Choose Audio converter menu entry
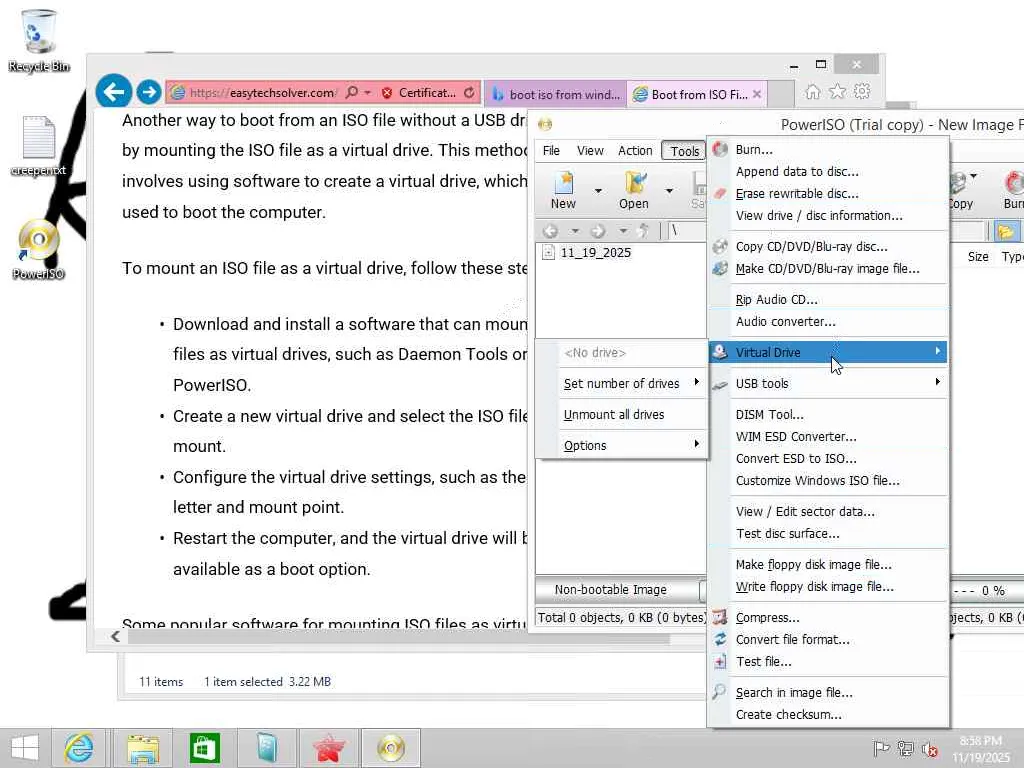Screen dimensions: 1024x768 tap(786, 321)
